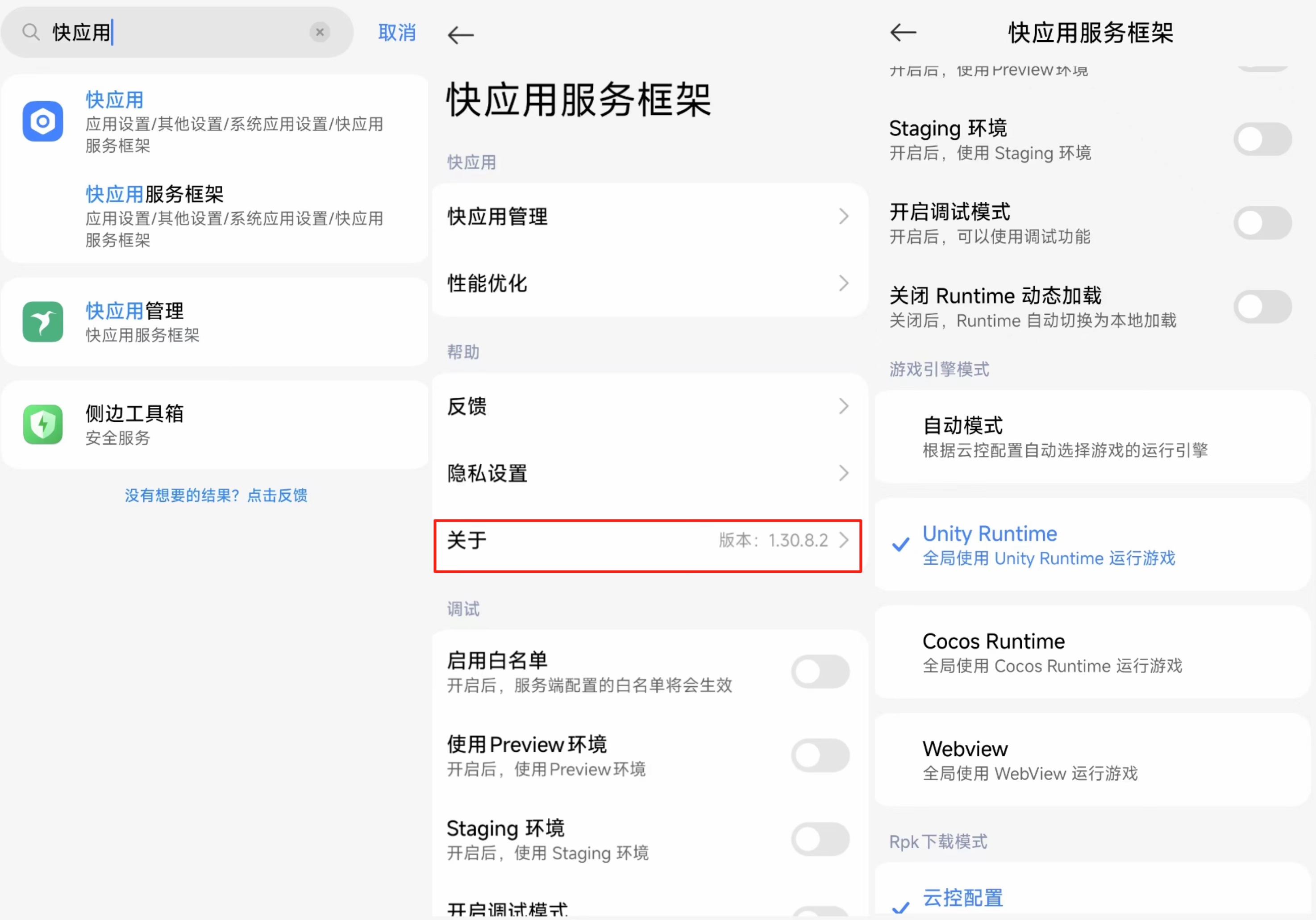Viewport: 1316px width, 920px height.
Task: Click 全局使用 WebView 运行游戏 description
Action: coord(1030,774)
